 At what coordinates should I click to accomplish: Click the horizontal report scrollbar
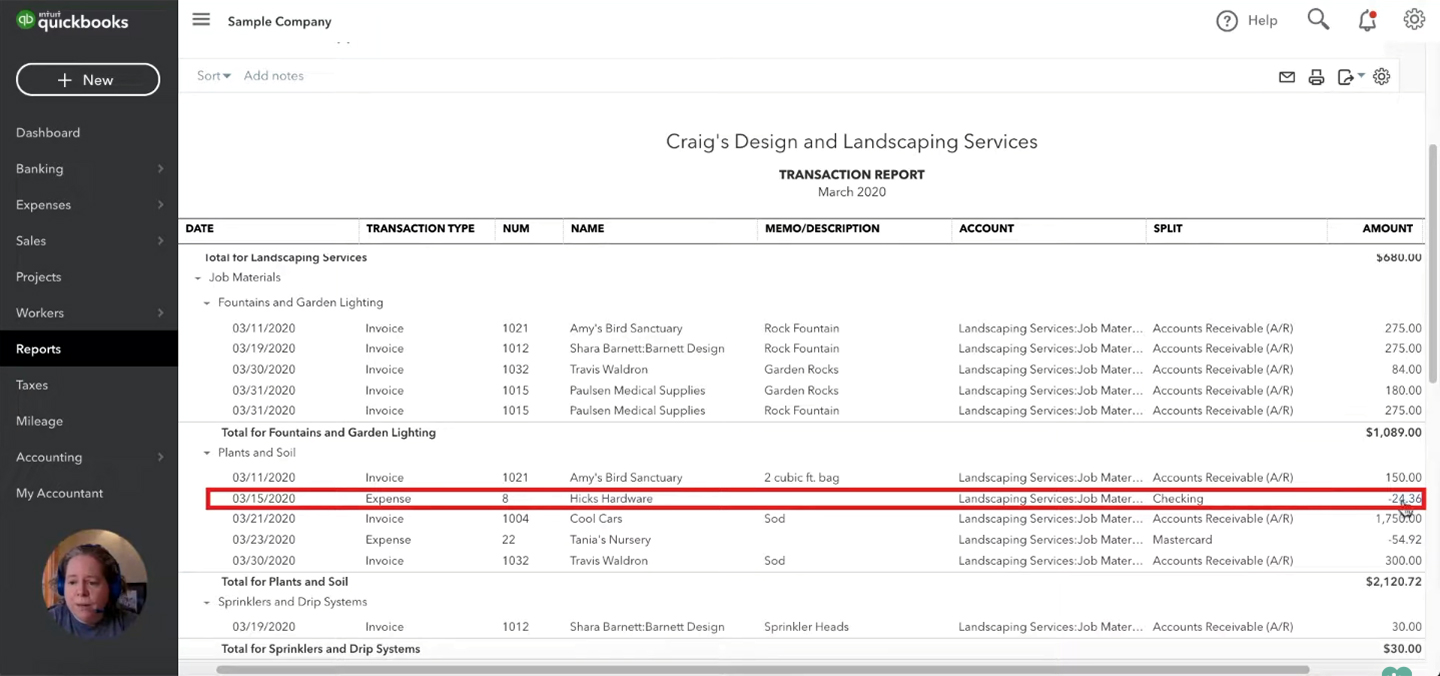[x=763, y=669]
